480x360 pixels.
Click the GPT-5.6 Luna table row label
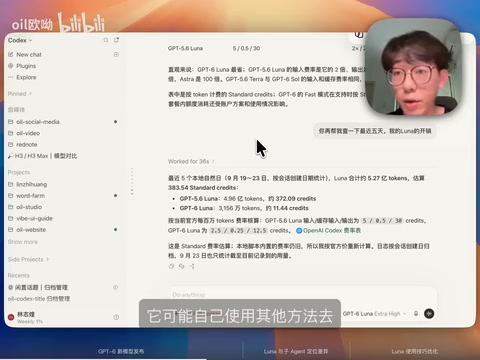click(x=185, y=48)
